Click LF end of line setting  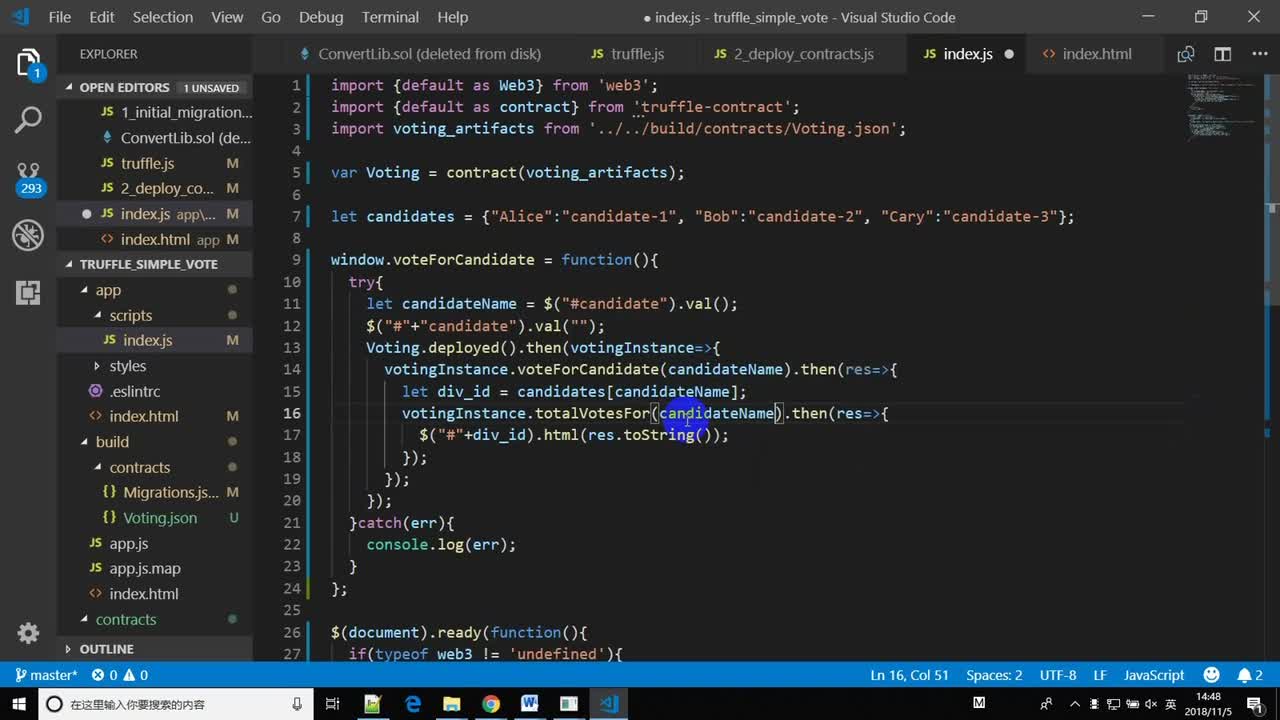click(1100, 675)
